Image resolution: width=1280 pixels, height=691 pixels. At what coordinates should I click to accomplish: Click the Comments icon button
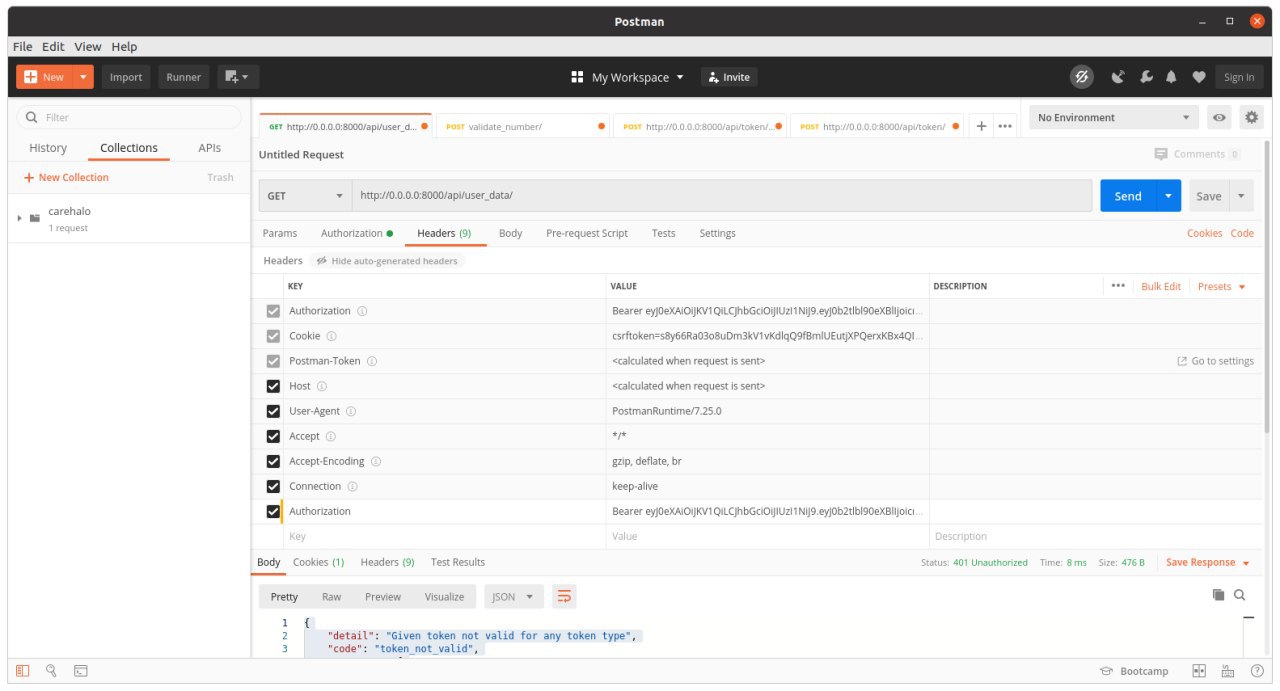click(1197, 154)
